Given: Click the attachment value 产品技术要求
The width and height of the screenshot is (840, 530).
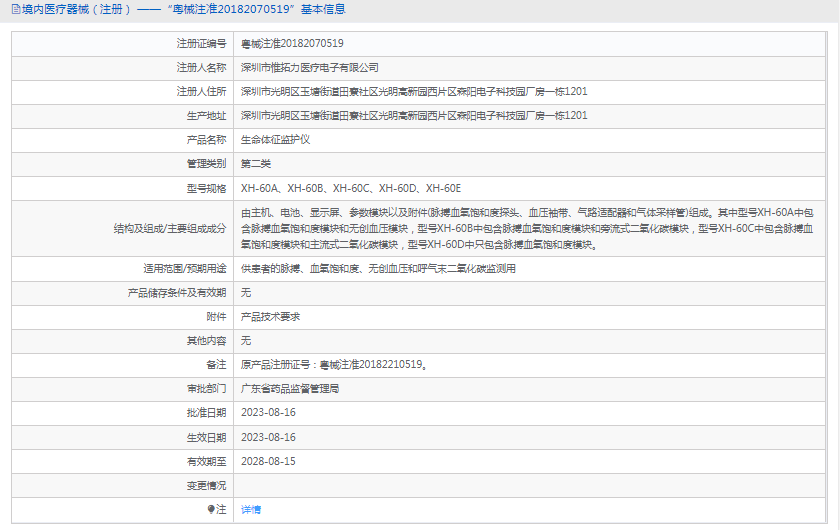Looking at the screenshot, I should pyautogui.click(x=270, y=317).
